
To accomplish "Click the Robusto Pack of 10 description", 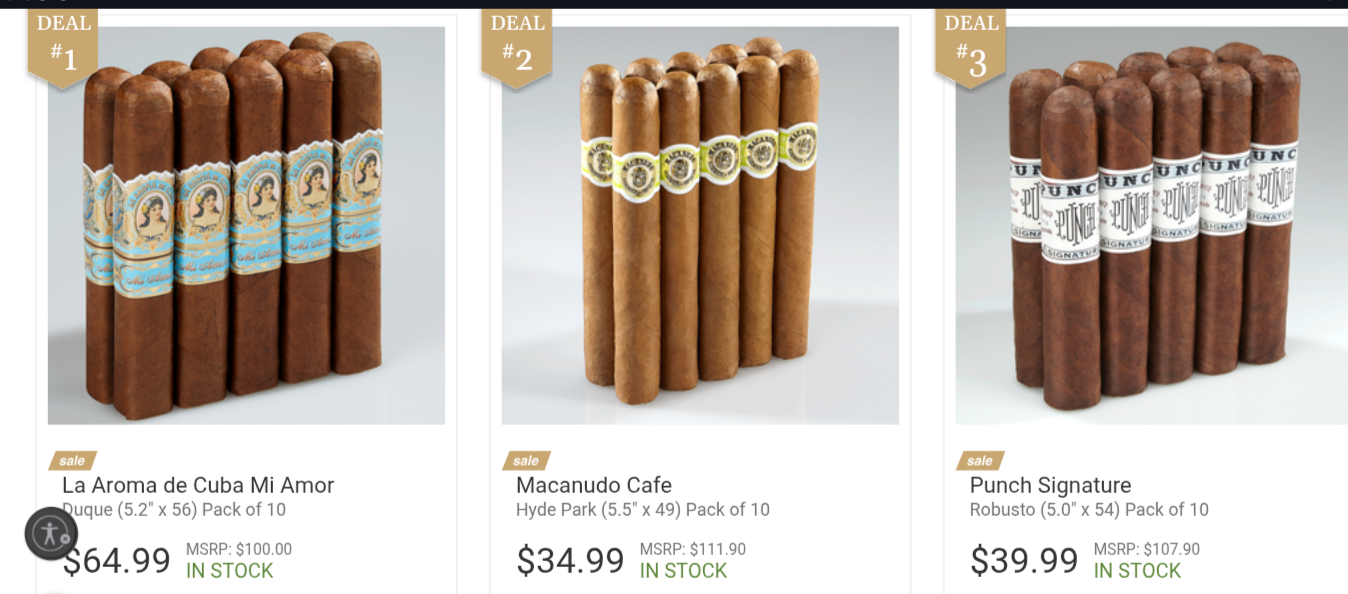I will (x=1089, y=510).
